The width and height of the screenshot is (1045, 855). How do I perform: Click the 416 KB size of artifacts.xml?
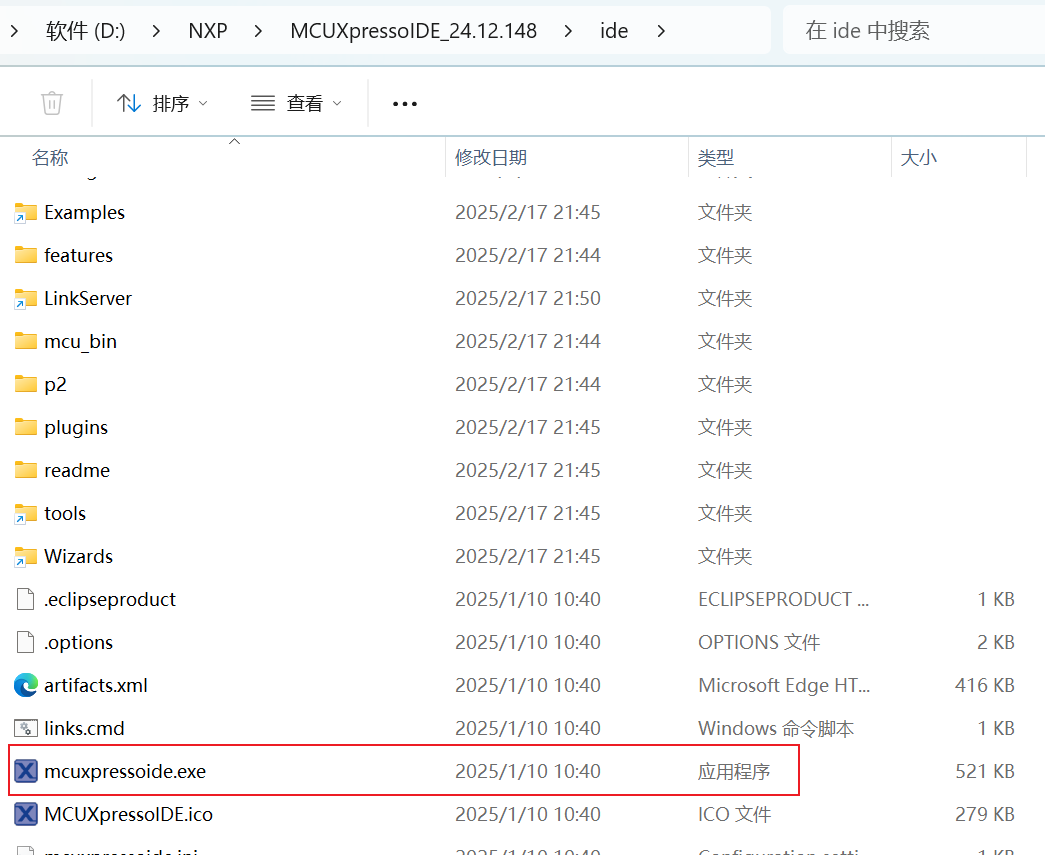984,685
